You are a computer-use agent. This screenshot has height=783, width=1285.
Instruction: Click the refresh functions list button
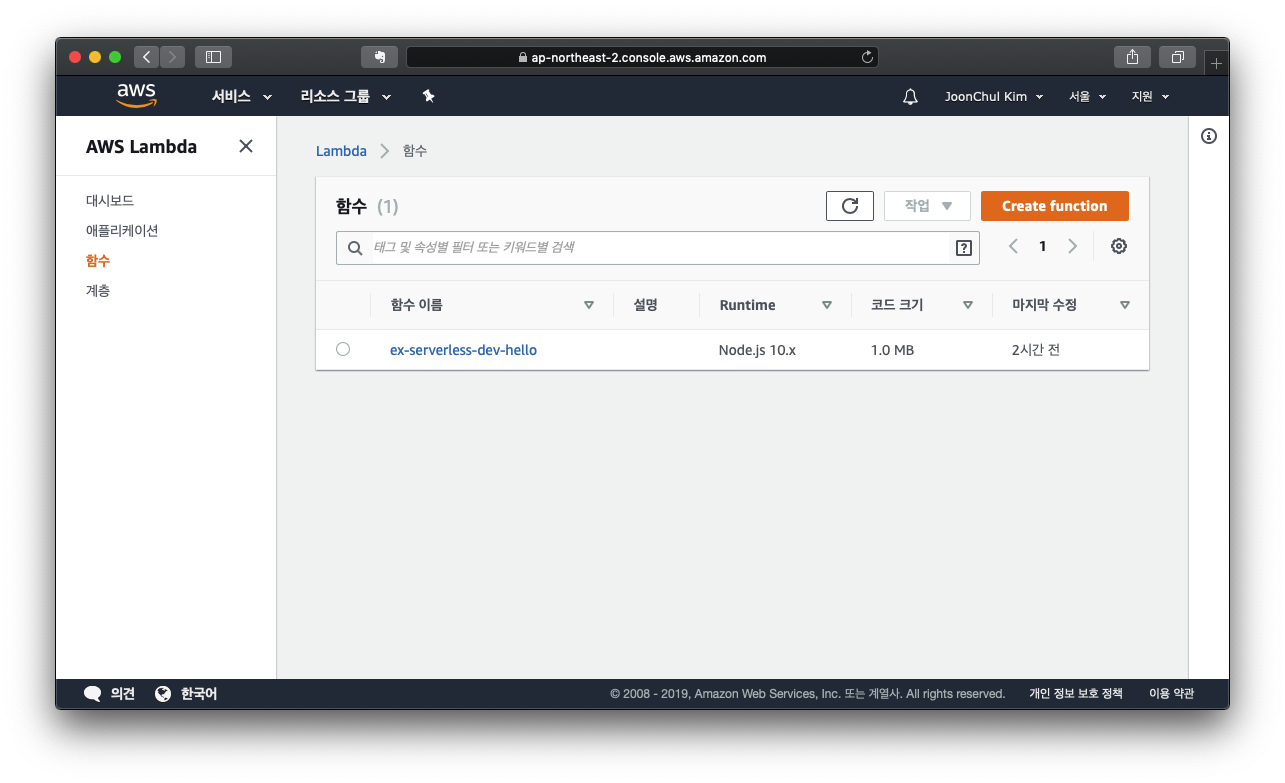(x=850, y=206)
